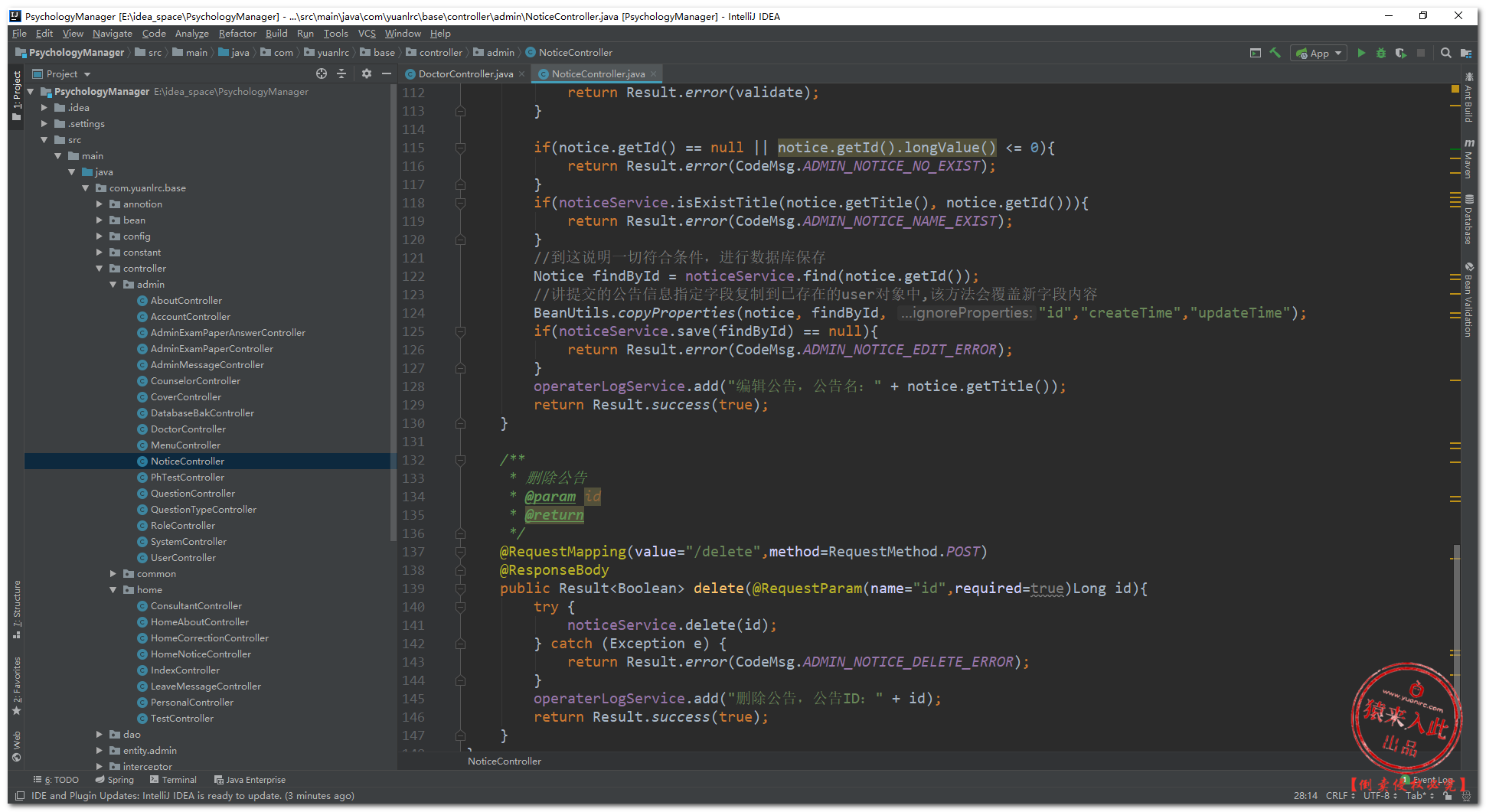The image size is (1486, 812).
Task: Hide the Project tool window with minus icon
Action: coord(387,73)
